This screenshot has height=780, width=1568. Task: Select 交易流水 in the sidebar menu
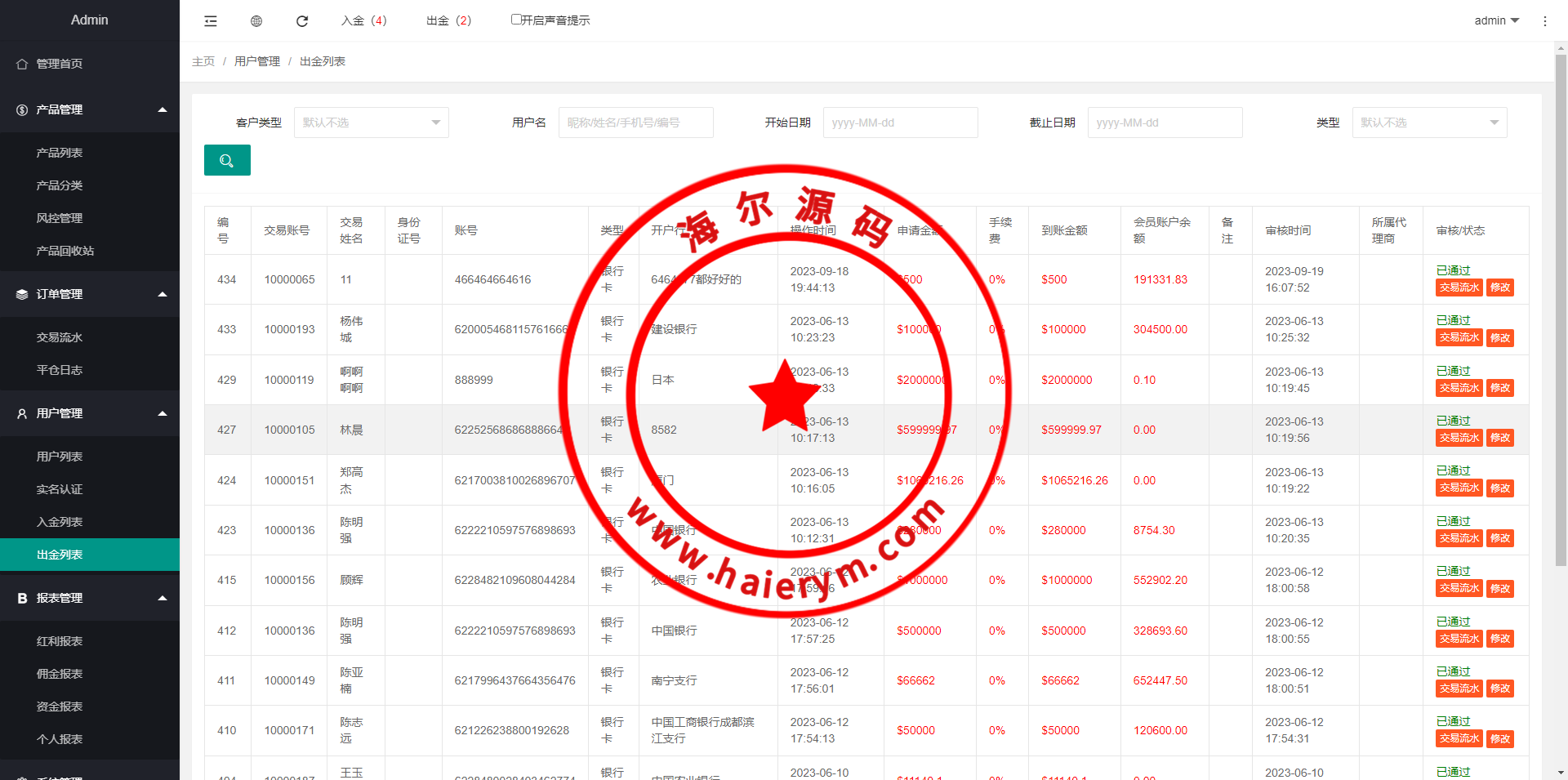coord(60,337)
